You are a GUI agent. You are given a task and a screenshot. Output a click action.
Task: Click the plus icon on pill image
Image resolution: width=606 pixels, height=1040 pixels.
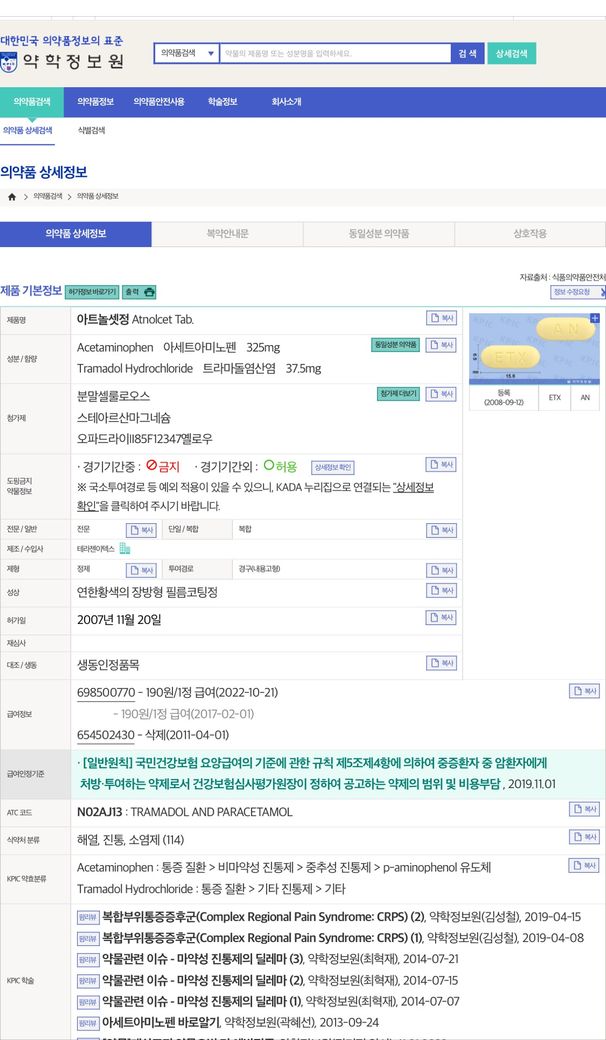(x=595, y=317)
